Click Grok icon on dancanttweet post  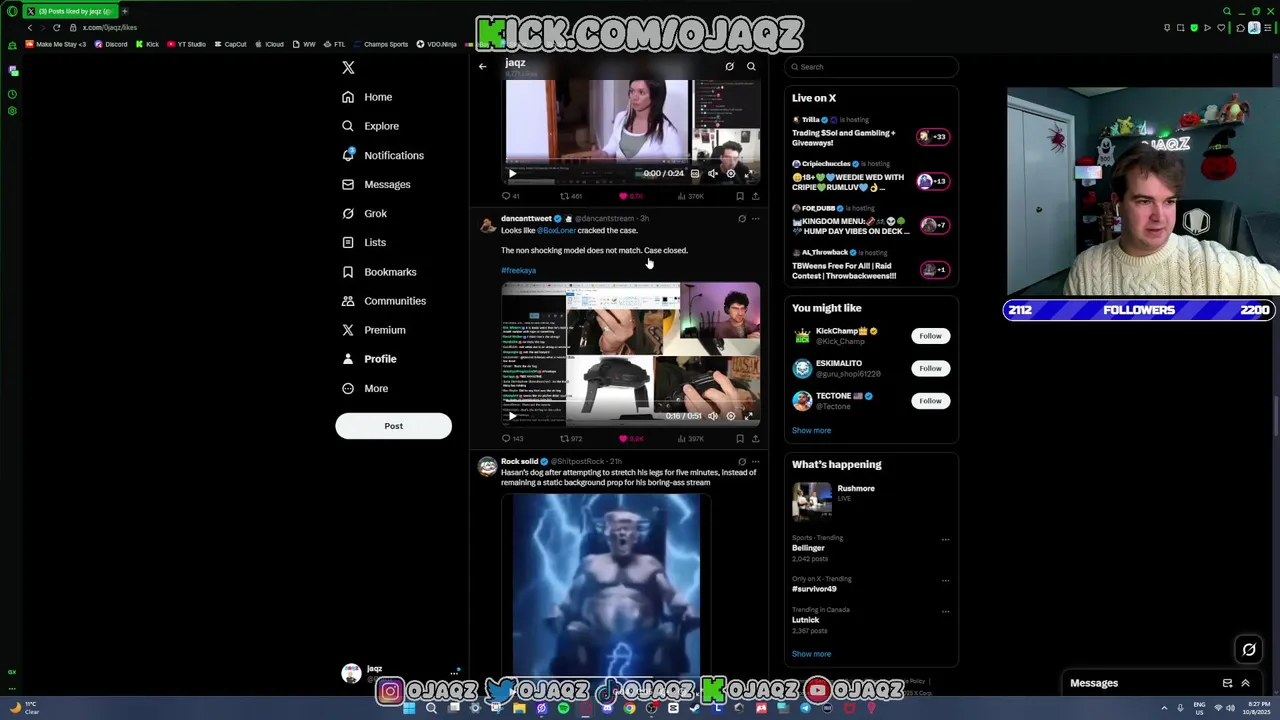click(x=742, y=218)
